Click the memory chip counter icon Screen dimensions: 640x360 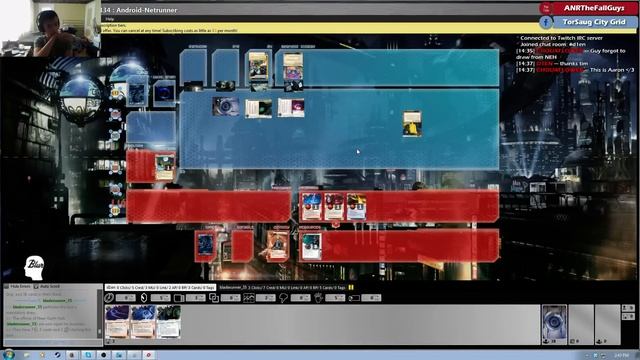pos(179,298)
